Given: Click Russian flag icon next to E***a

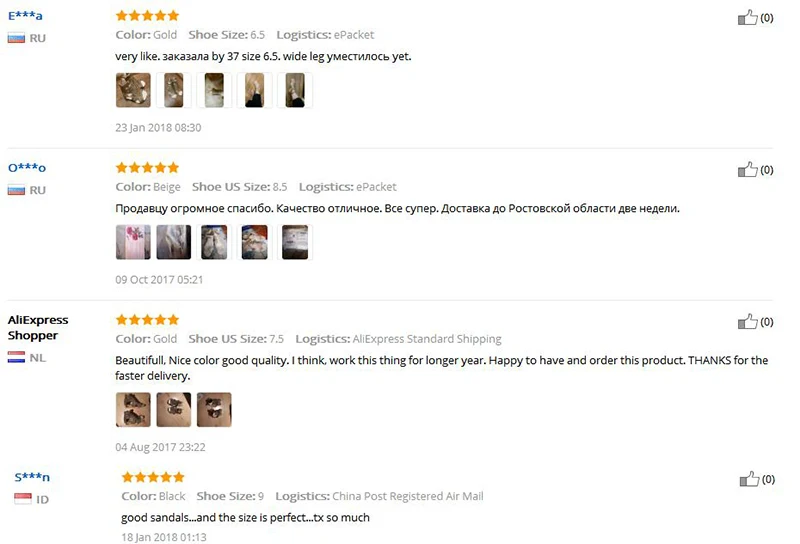Looking at the screenshot, I should pyautogui.click(x=16, y=38).
